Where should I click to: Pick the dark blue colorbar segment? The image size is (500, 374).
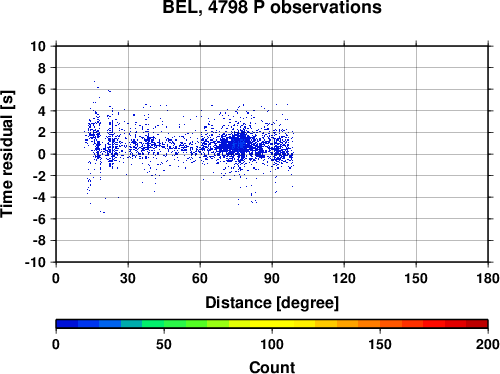(x=67, y=324)
